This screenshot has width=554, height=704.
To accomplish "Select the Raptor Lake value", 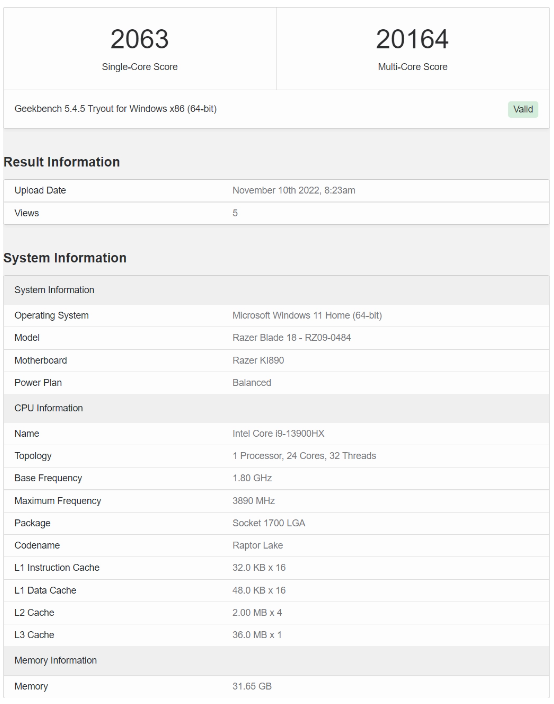I will (258, 546).
